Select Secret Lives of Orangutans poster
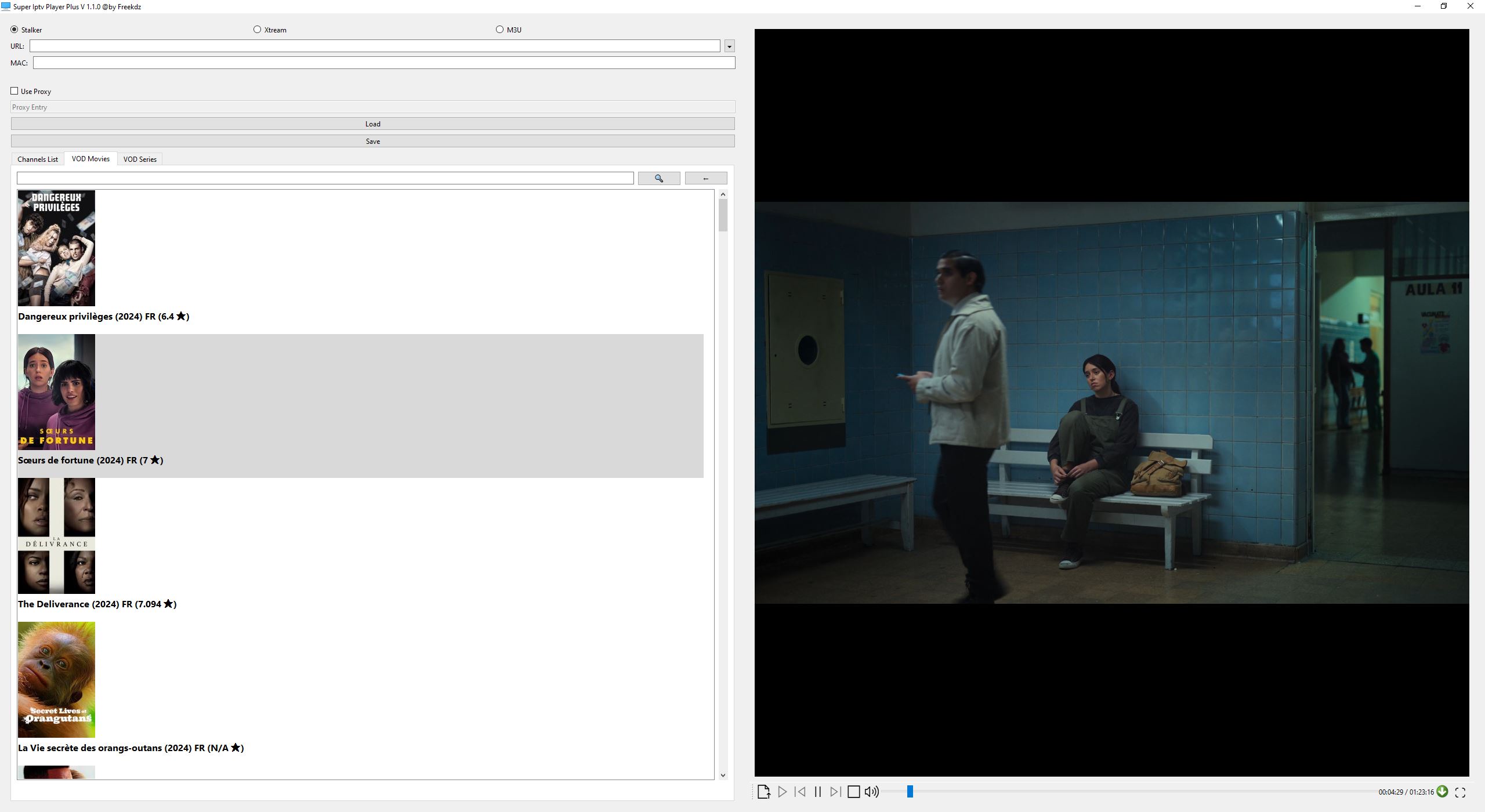Viewport: 1485px width, 812px height. 56,680
